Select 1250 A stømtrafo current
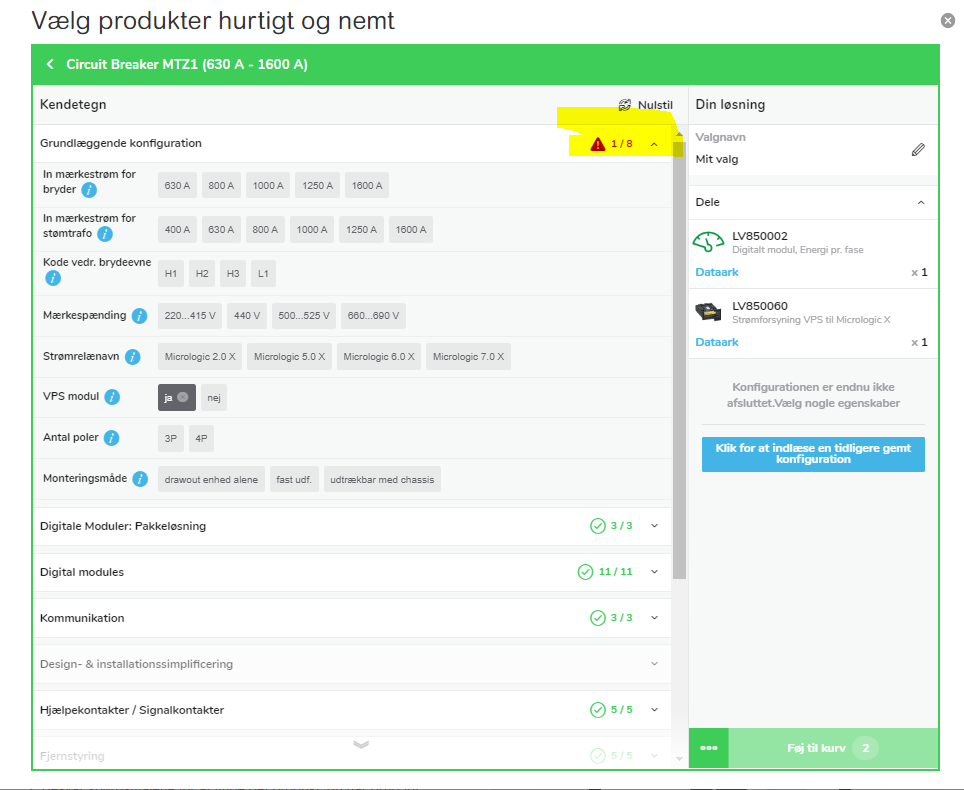964x790 pixels. [362, 230]
